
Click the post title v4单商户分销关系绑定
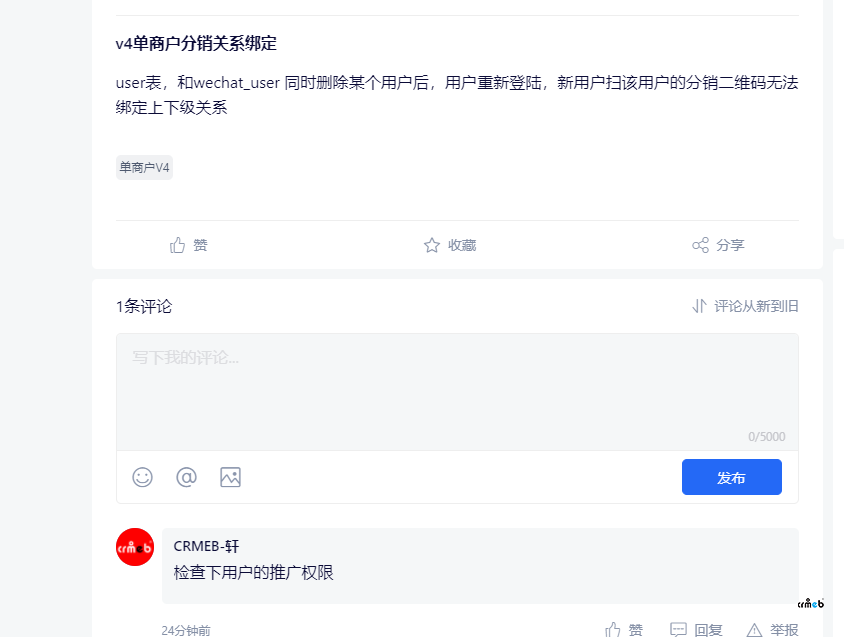196,44
